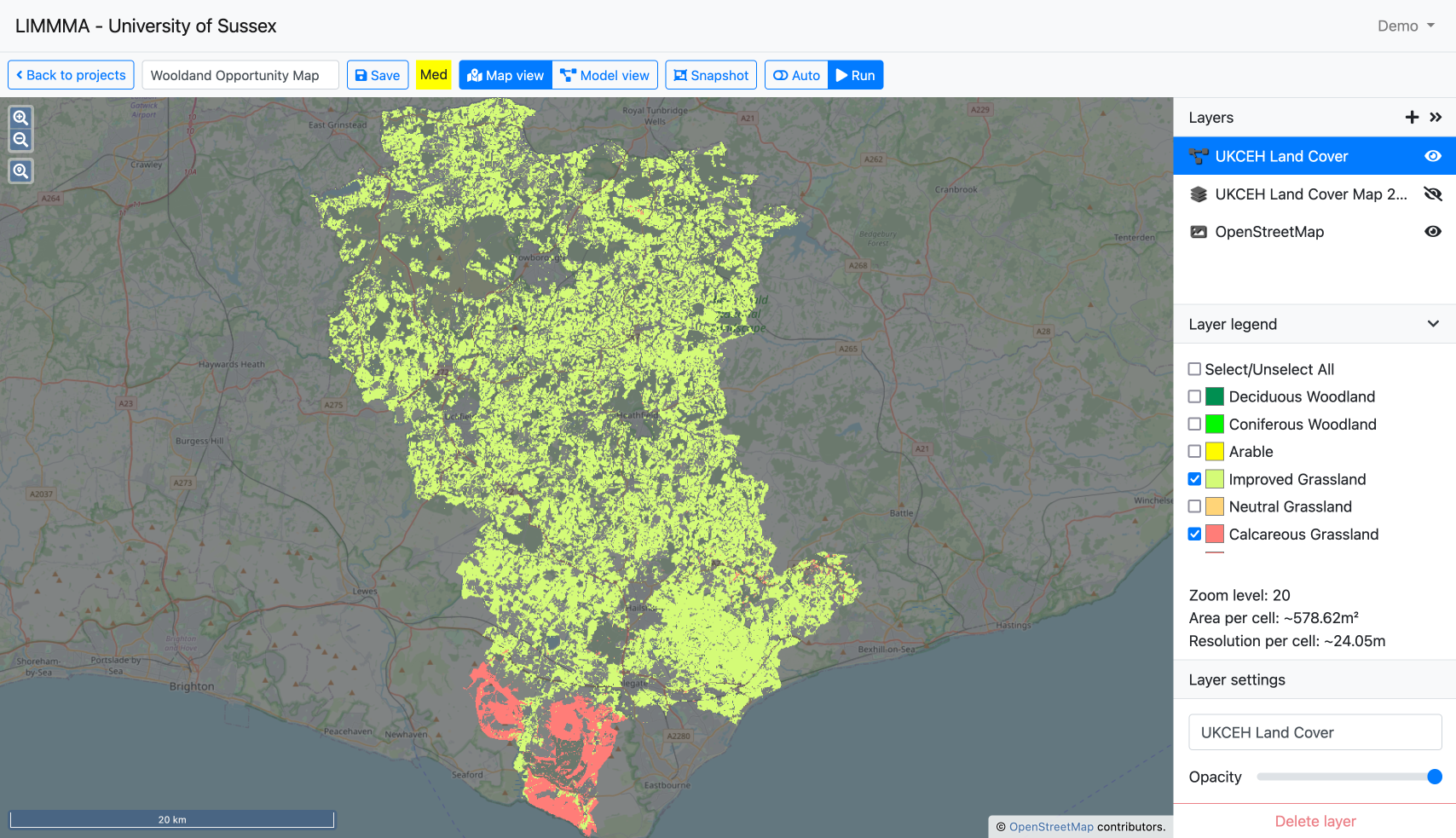Screen dimensions: 1456x838
Task: Collapse the sidebar with double-chevron icon
Action: point(1436,118)
